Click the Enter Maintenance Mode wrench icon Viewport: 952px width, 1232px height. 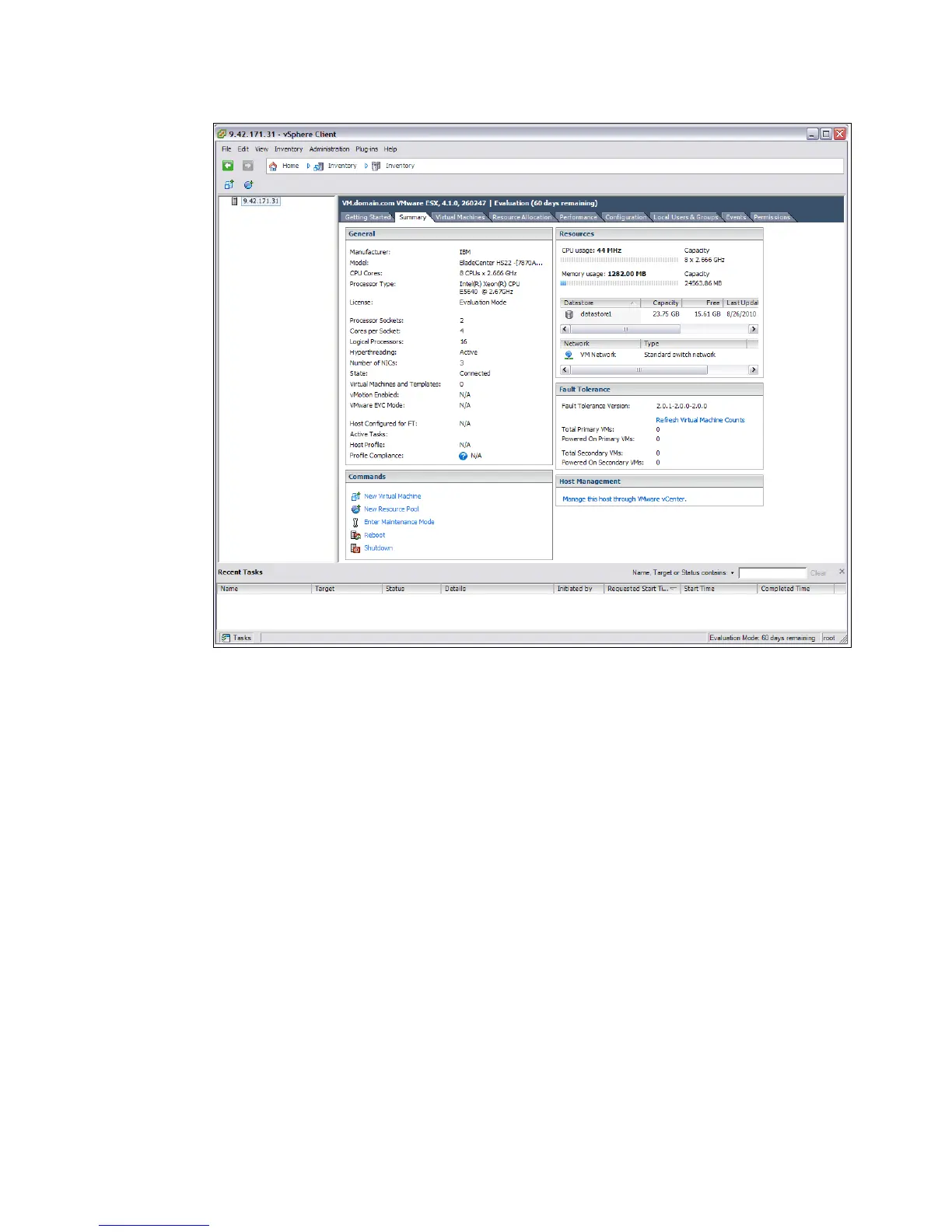[355, 523]
